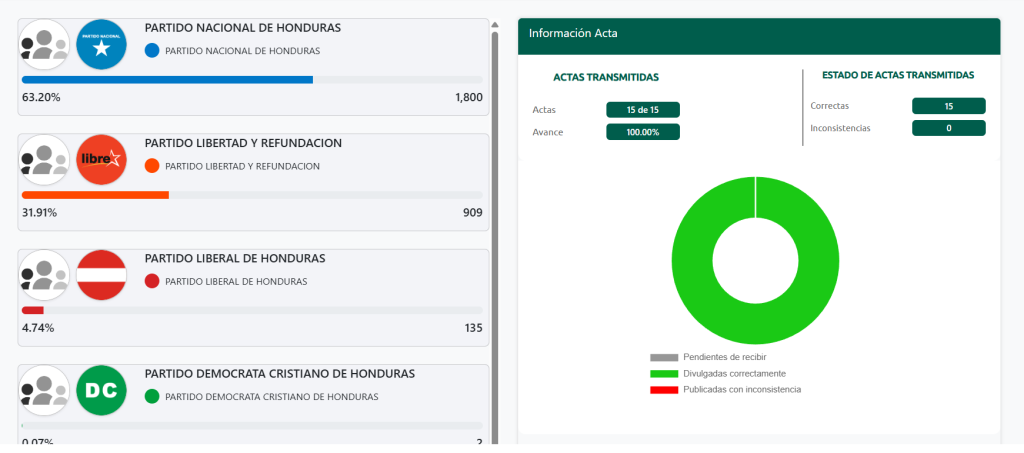The image size is (1024, 453).
Task: Click the blue Partido Nacional progress bar
Action: [x=167, y=80]
